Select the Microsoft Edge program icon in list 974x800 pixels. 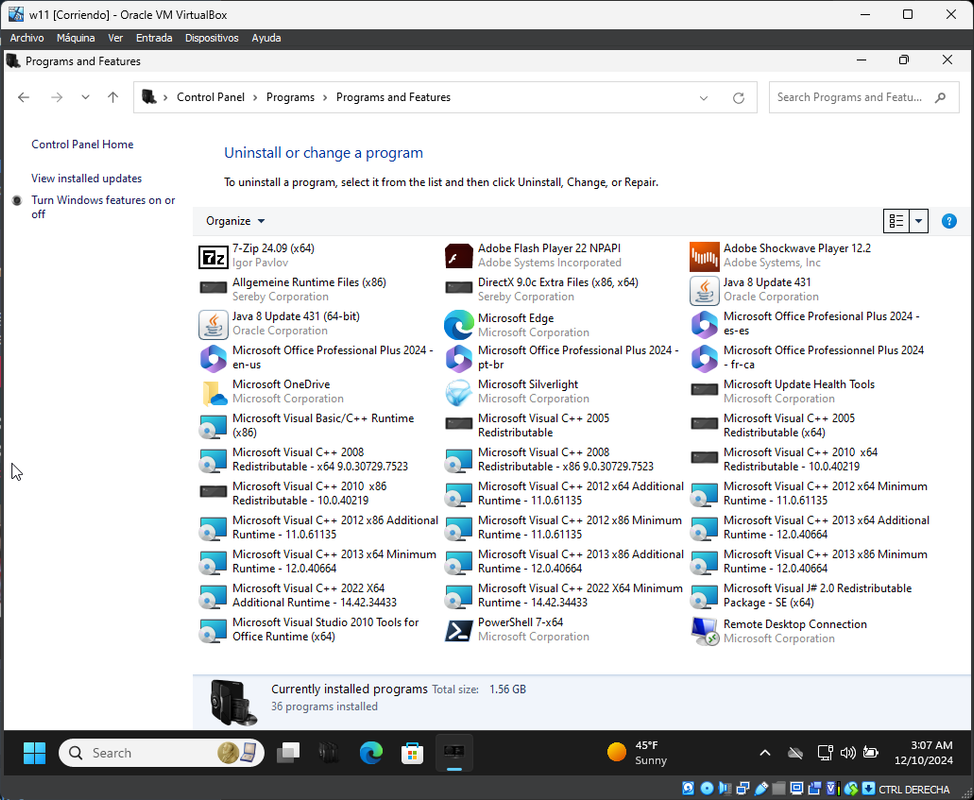click(x=459, y=325)
